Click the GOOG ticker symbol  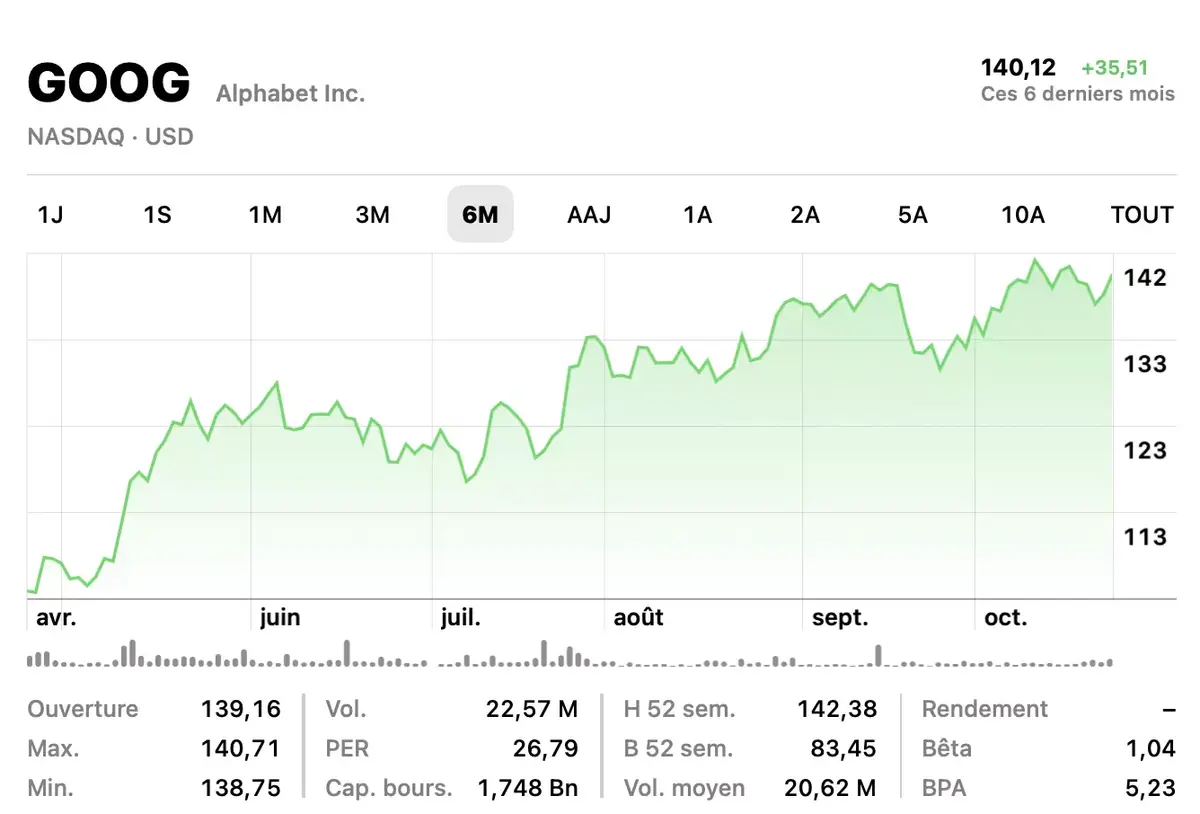point(108,82)
